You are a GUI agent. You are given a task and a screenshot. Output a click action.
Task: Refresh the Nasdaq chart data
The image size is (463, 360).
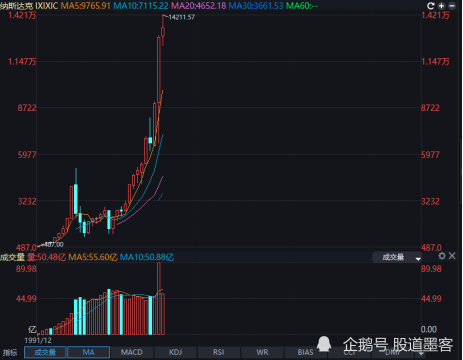431,6
